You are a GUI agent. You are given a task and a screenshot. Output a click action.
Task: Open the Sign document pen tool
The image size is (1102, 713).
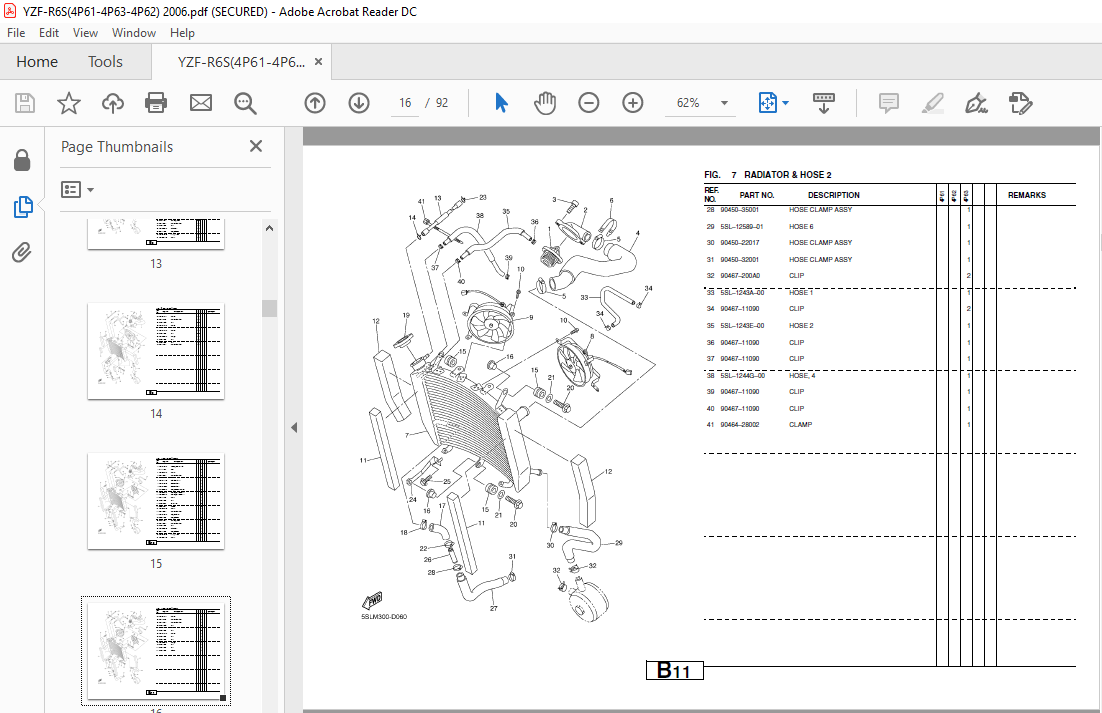976,103
